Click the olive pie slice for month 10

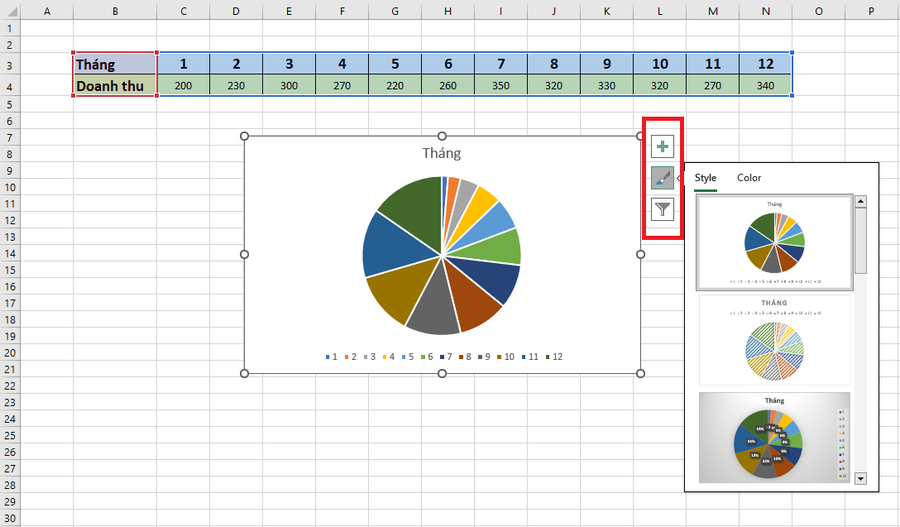coord(402,290)
